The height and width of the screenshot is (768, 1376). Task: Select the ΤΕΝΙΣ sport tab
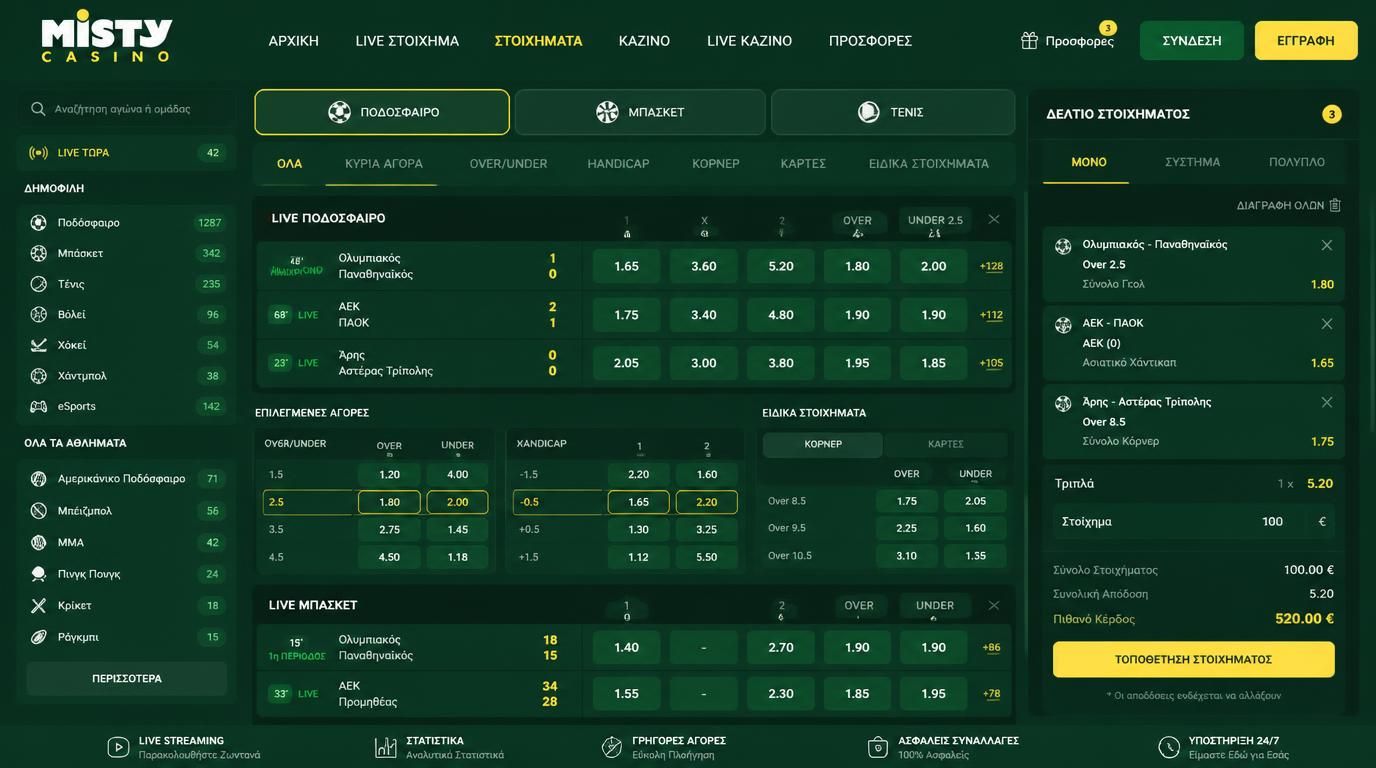(x=893, y=112)
